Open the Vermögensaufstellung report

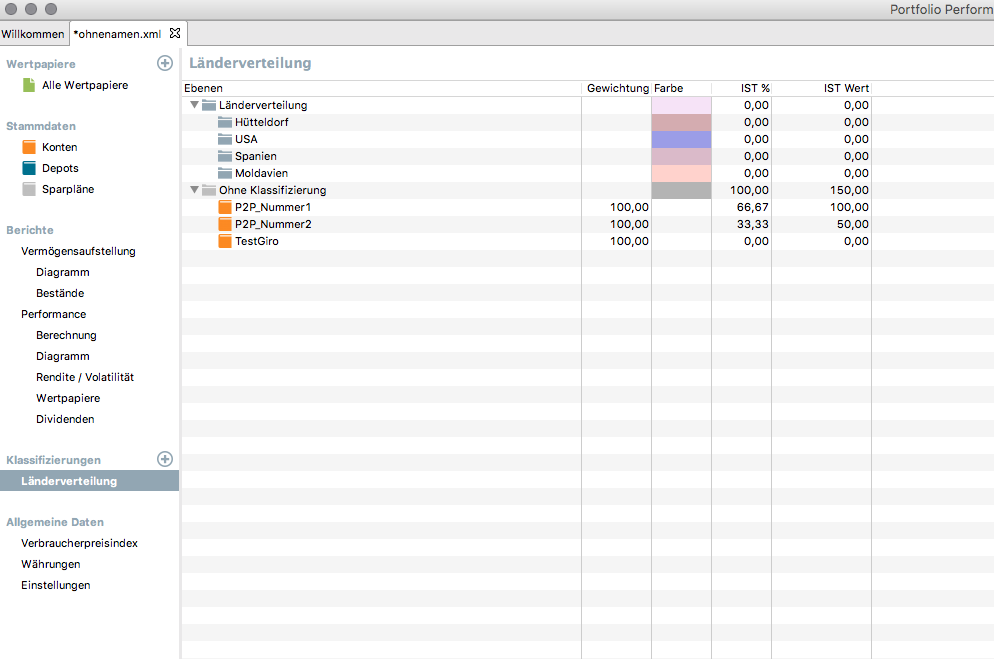[78, 251]
